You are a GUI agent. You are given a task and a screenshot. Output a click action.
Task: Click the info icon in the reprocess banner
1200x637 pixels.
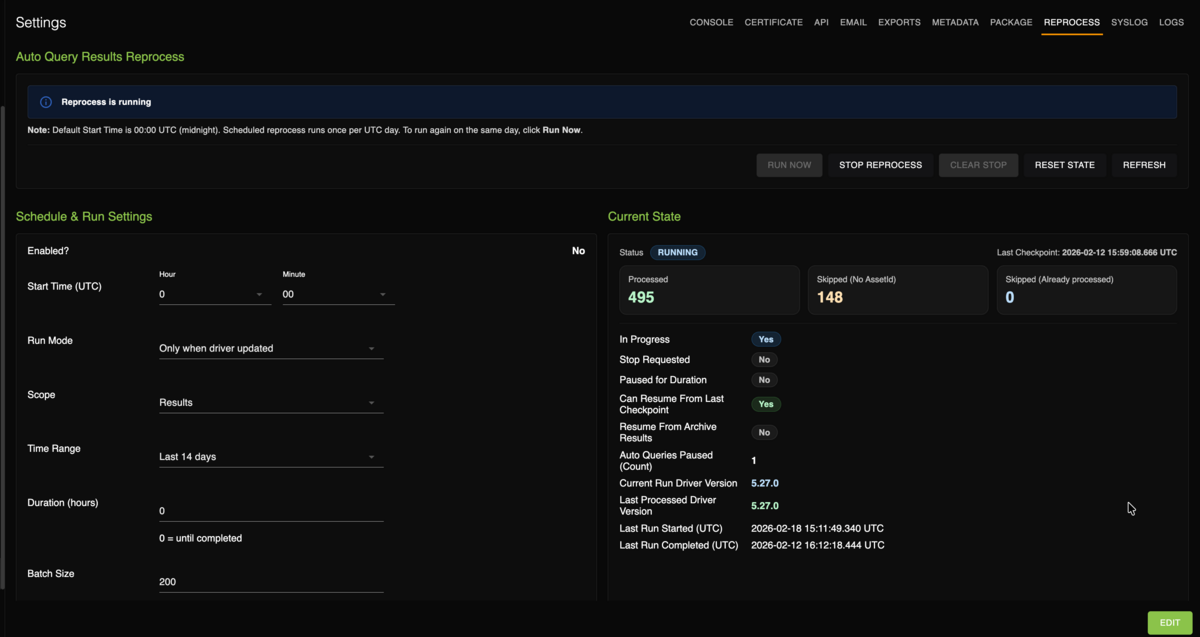[45, 102]
